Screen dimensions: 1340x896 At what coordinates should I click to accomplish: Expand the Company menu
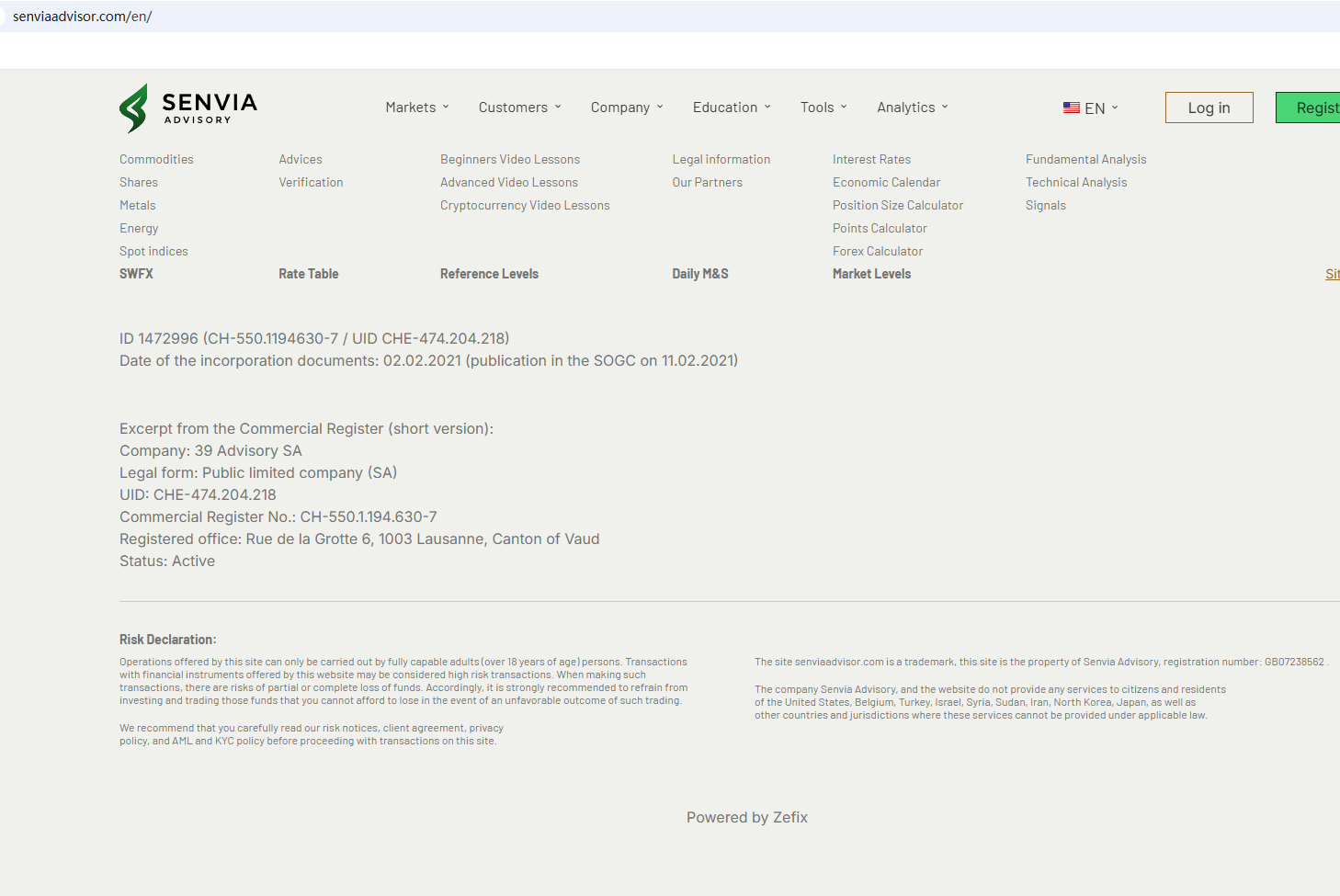coord(627,108)
